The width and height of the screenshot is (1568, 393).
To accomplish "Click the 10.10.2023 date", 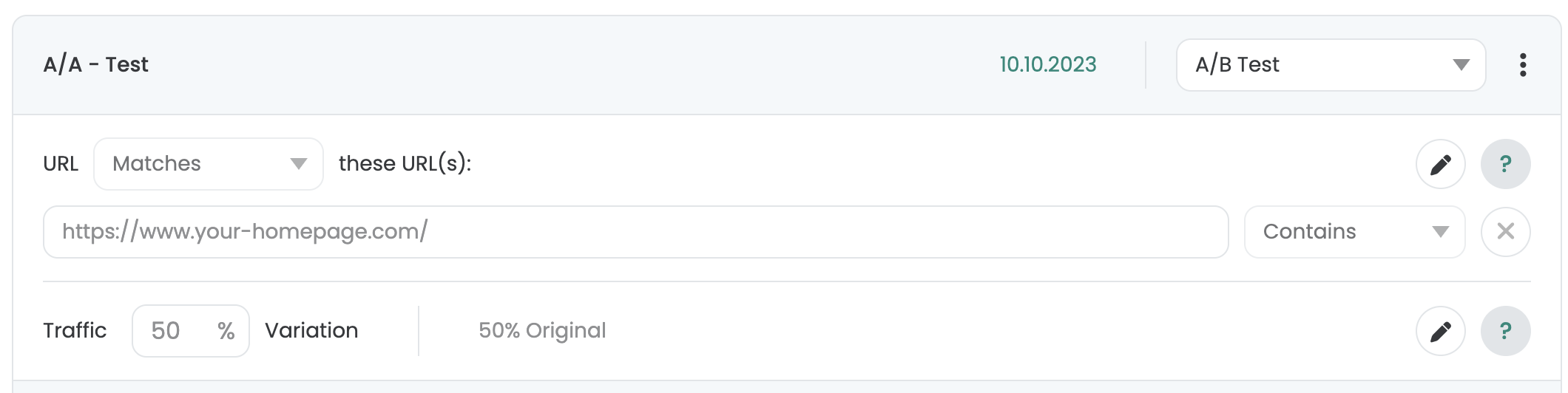I will 1048,64.
